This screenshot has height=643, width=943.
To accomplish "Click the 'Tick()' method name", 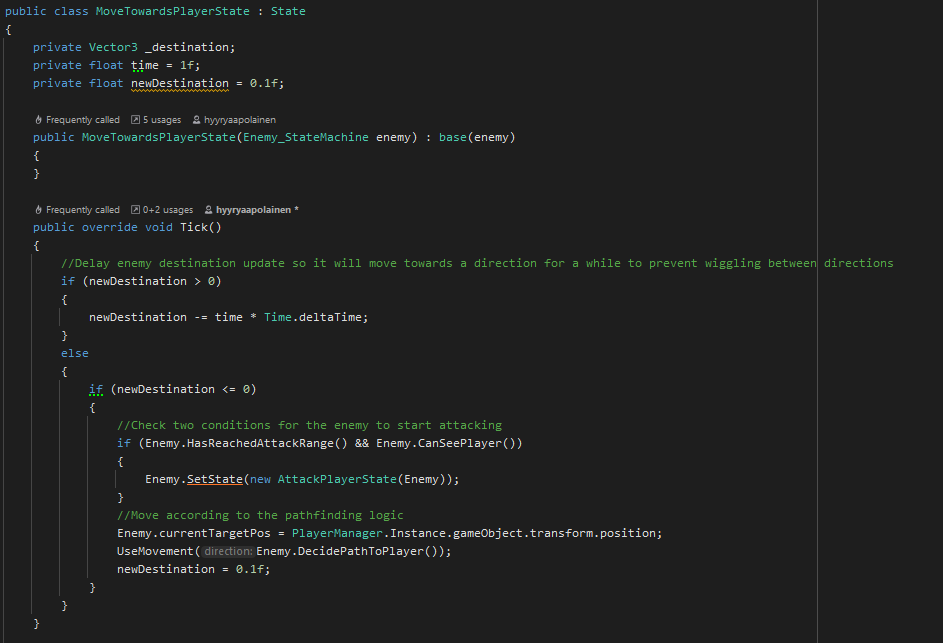I will [201, 227].
